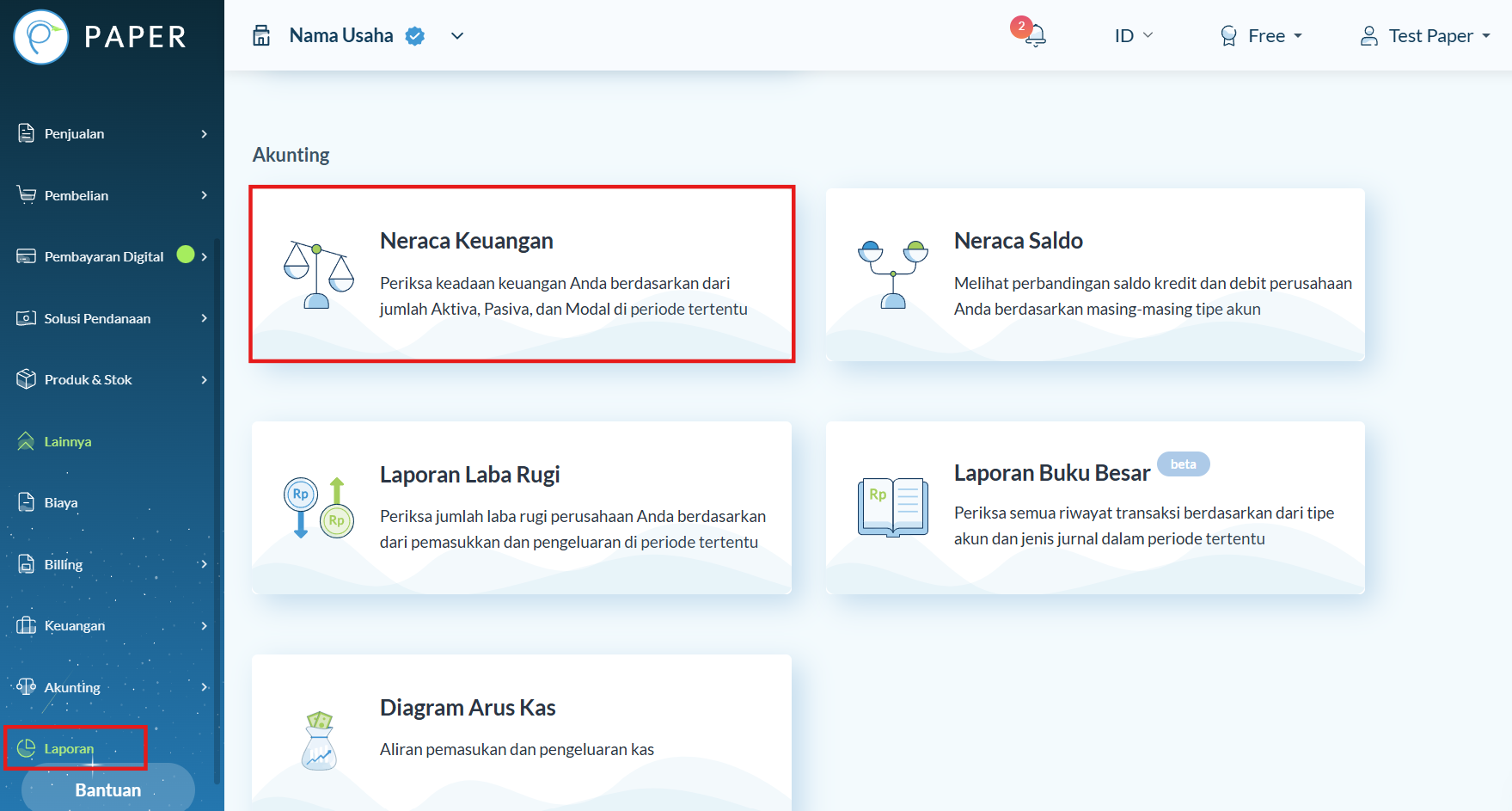Click the Pembelian cart icon in sidebar

tap(27, 194)
